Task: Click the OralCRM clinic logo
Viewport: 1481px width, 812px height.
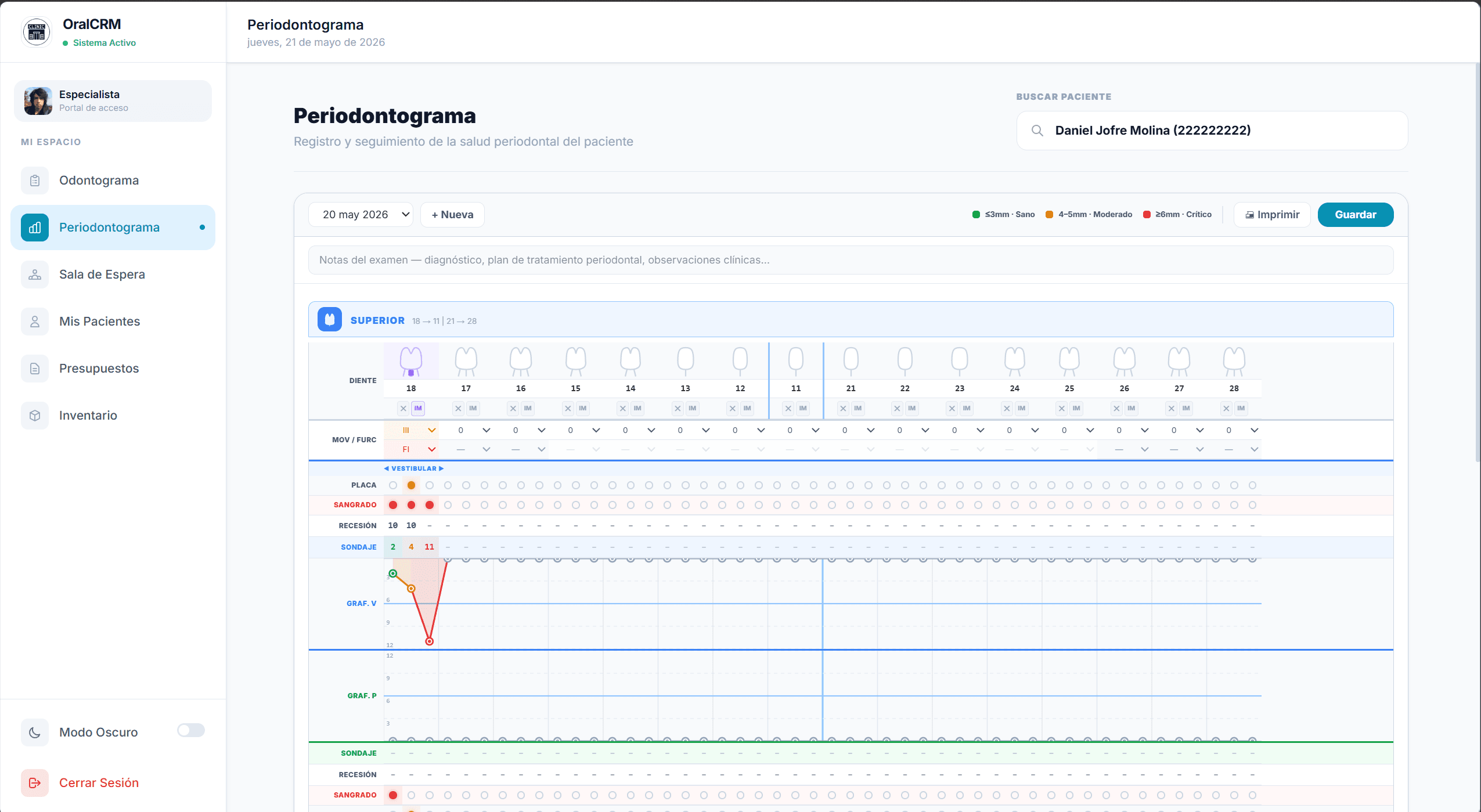Action: [x=37, y=31]
